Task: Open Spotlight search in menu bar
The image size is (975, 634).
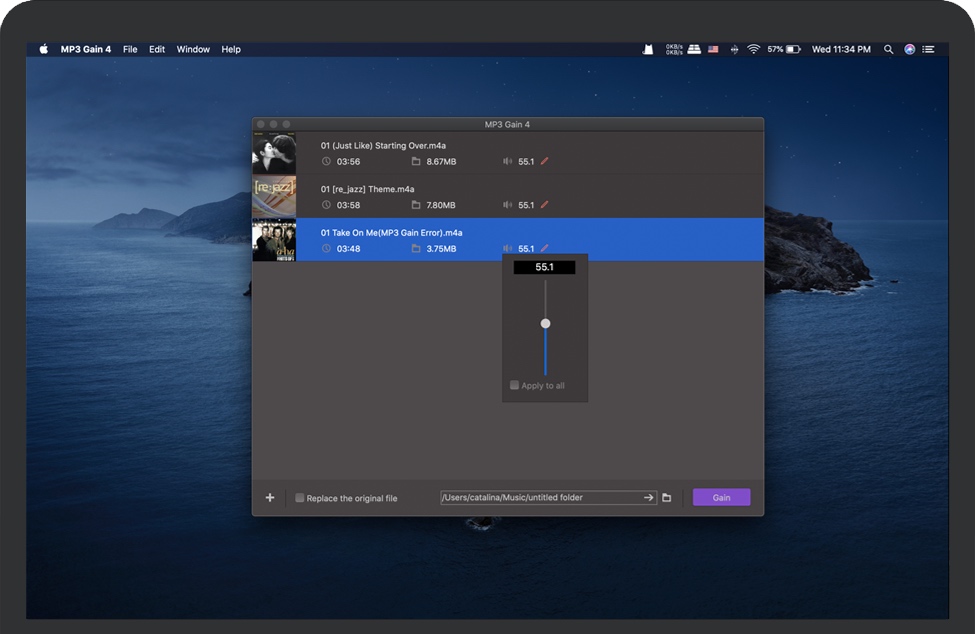Action: pyautogui.click(x=888, y=49)
